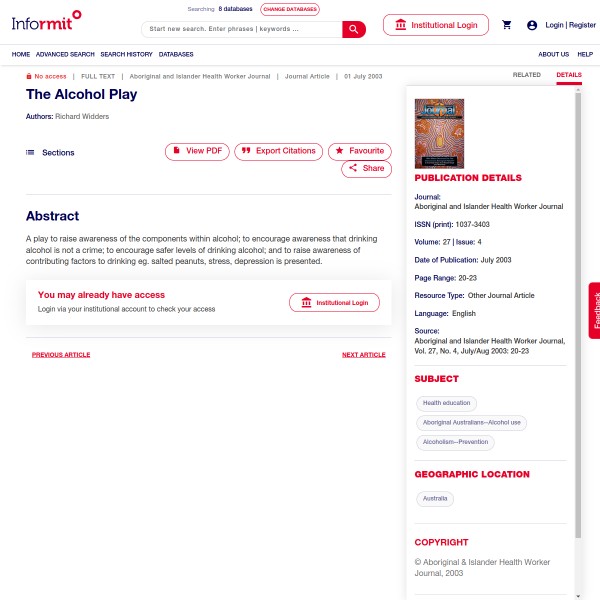Click the red search magnifier button
The height and width of the screenshot is (600, 600).
354,29
